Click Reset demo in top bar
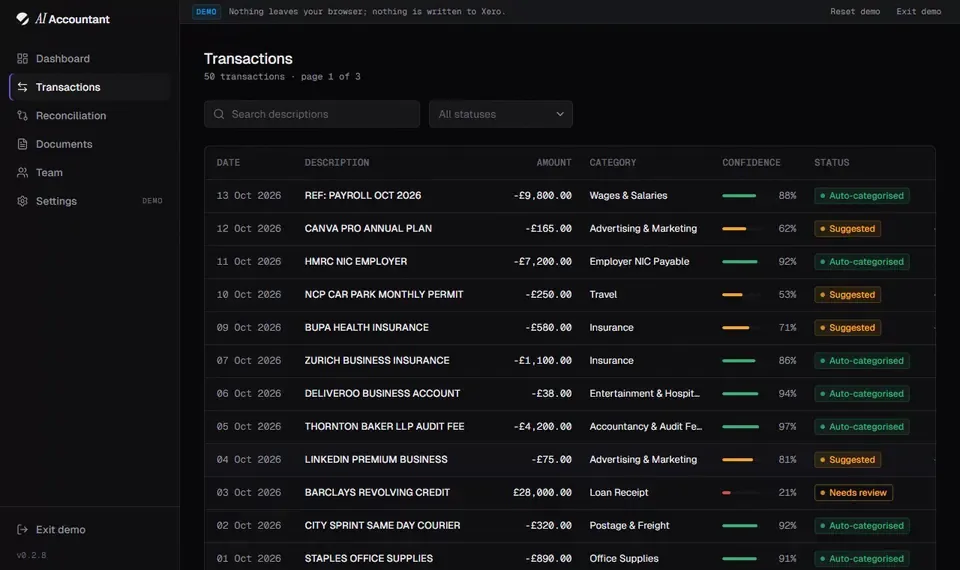The height and width of the screenshot is (570, 960). (x=855, y=11)
